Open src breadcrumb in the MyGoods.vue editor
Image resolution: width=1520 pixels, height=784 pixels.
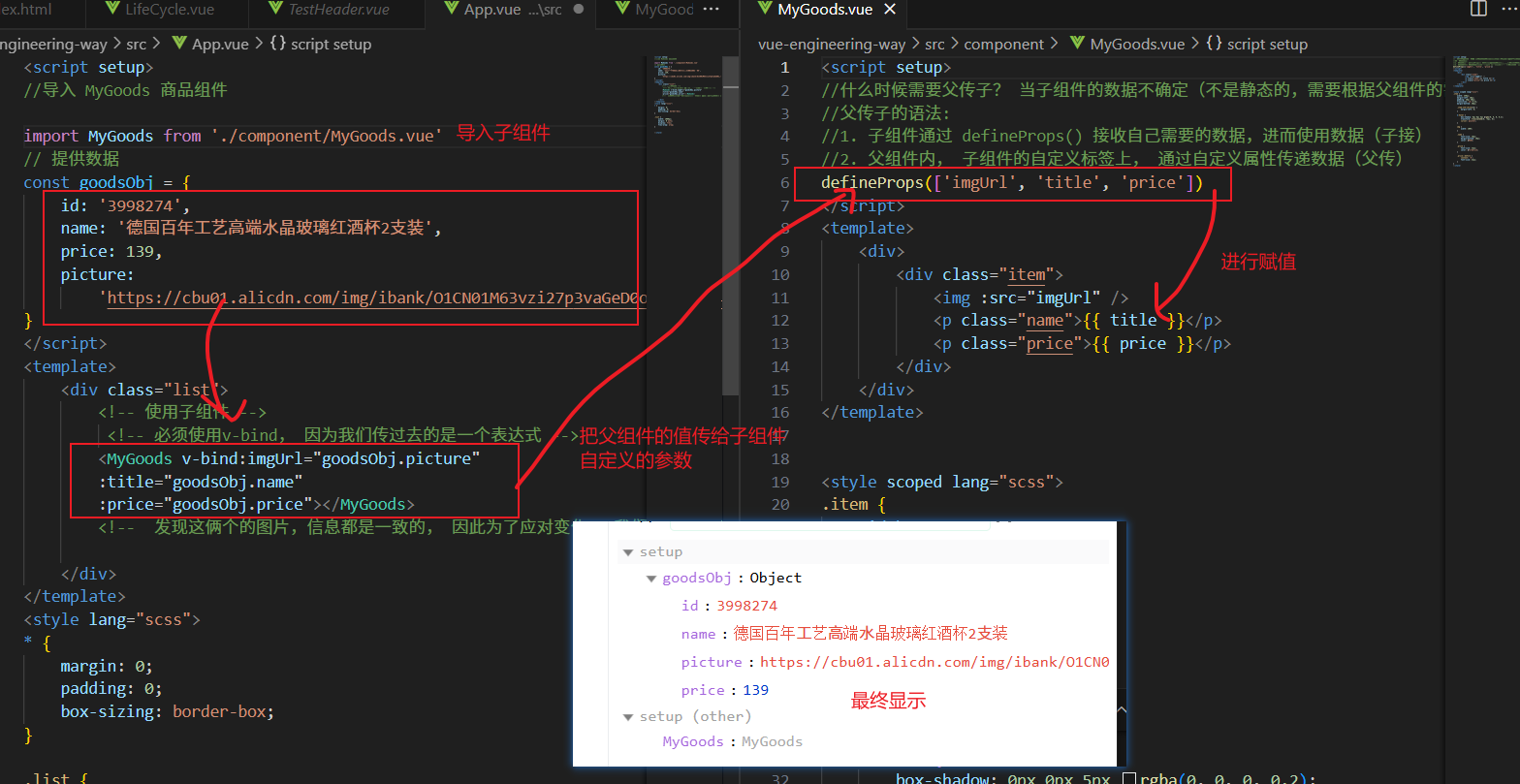(x=934, y=44)
